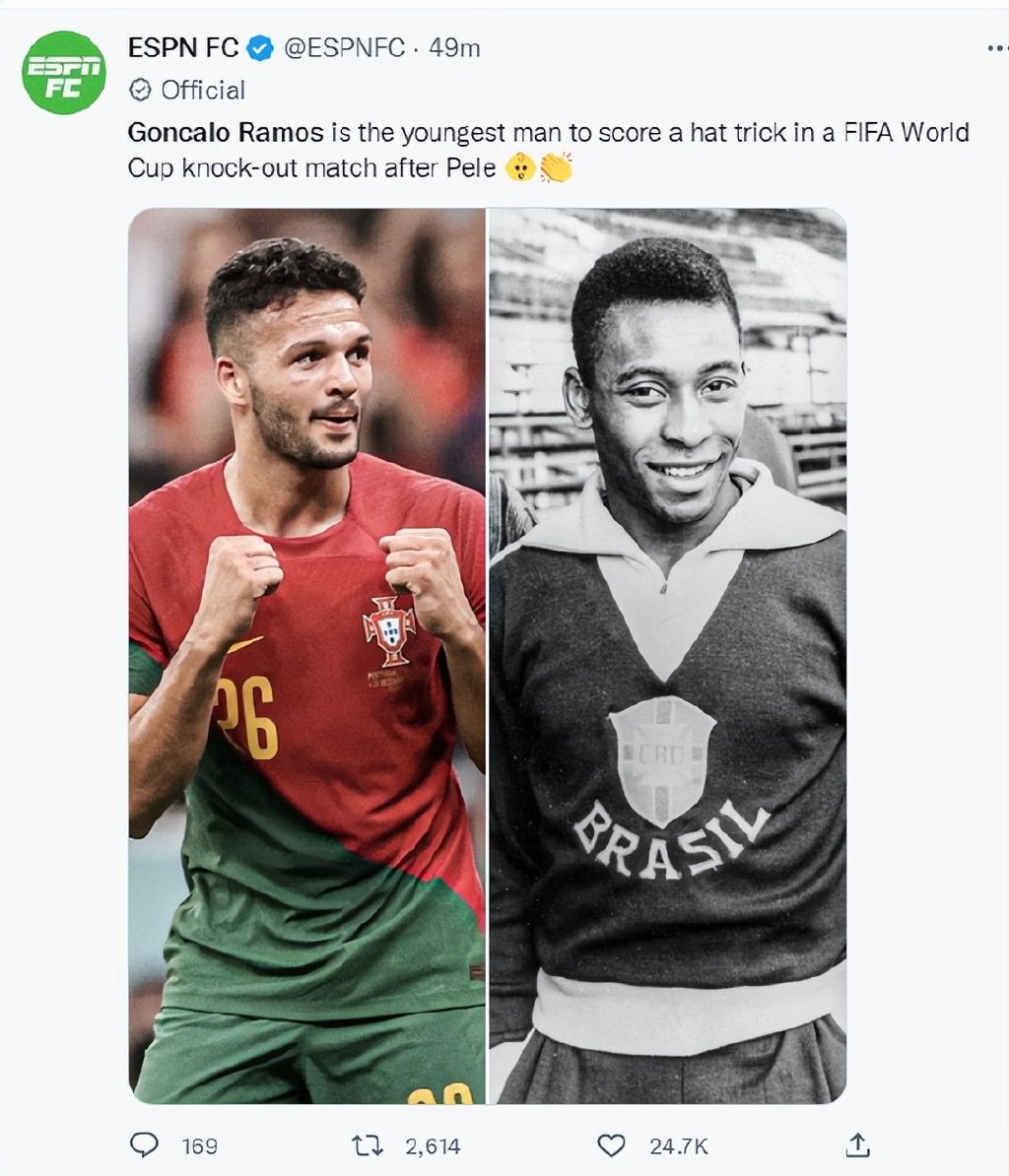Screen dimensions: 1009x1176
Task: Click the Official label checkmark icon
Action: [140, 90]
